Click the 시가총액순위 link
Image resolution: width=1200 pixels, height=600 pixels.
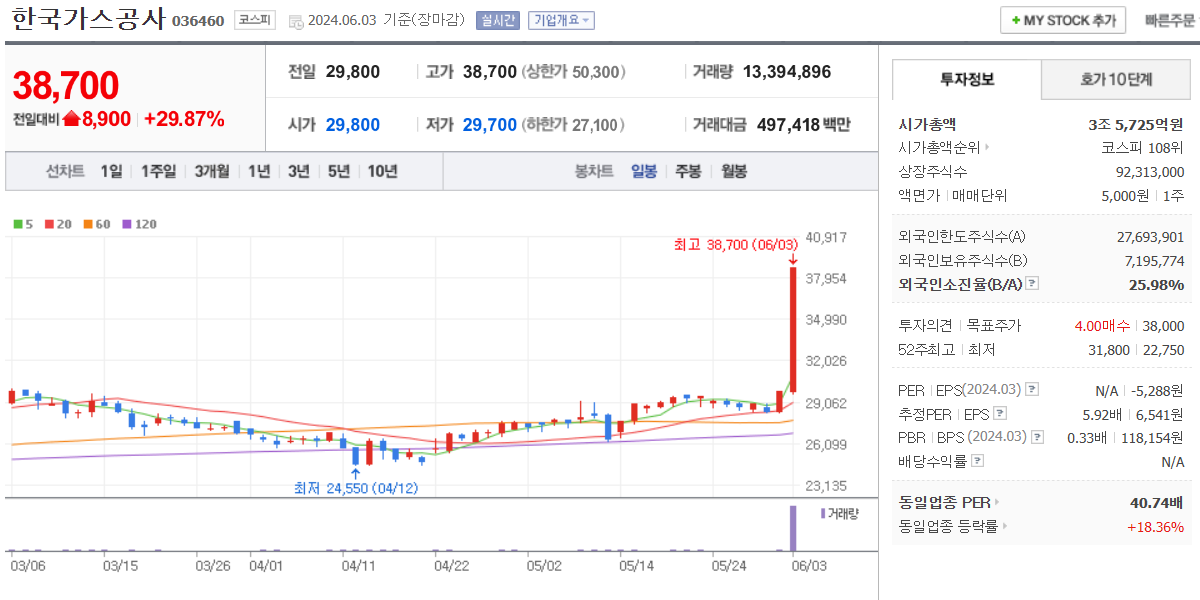(x=940, y=148)
